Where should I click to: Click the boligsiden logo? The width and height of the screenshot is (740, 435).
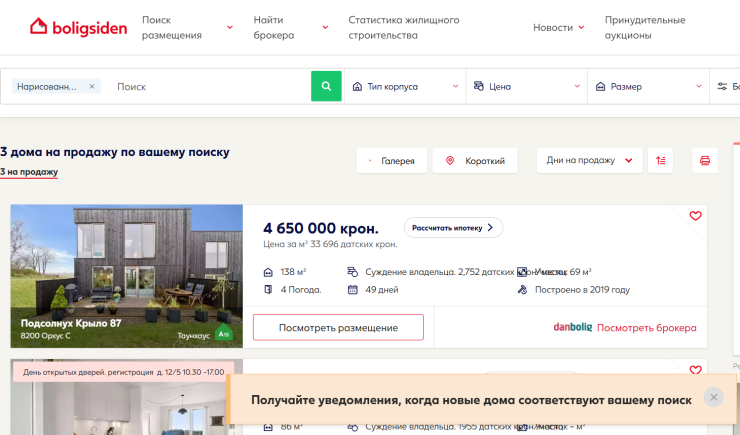78,27
